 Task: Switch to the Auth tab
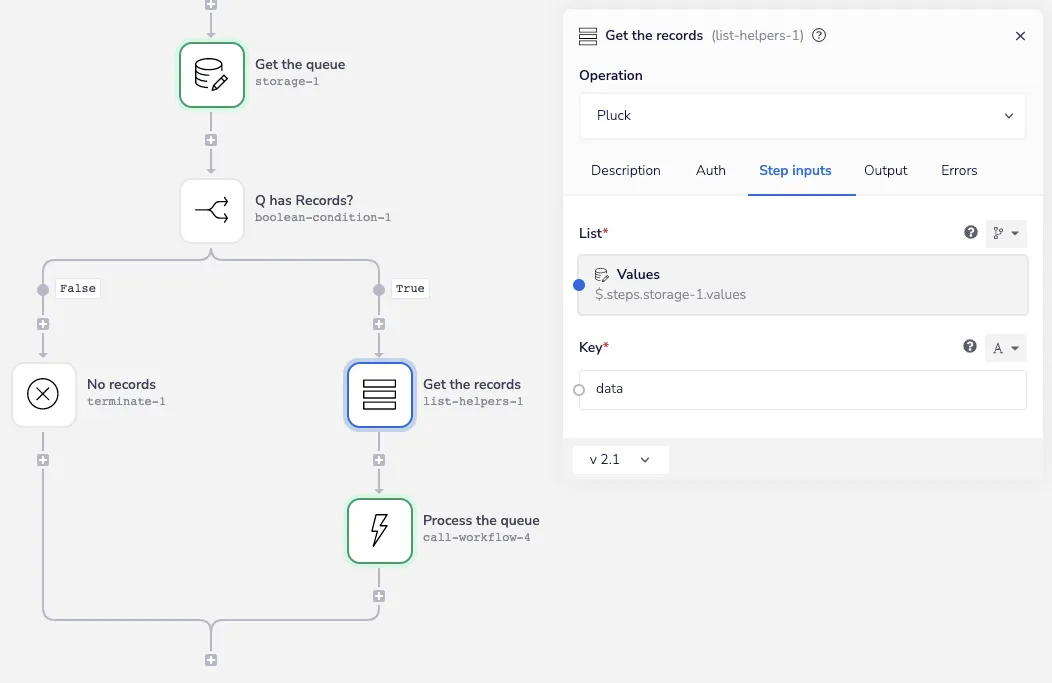pos(711,170)
